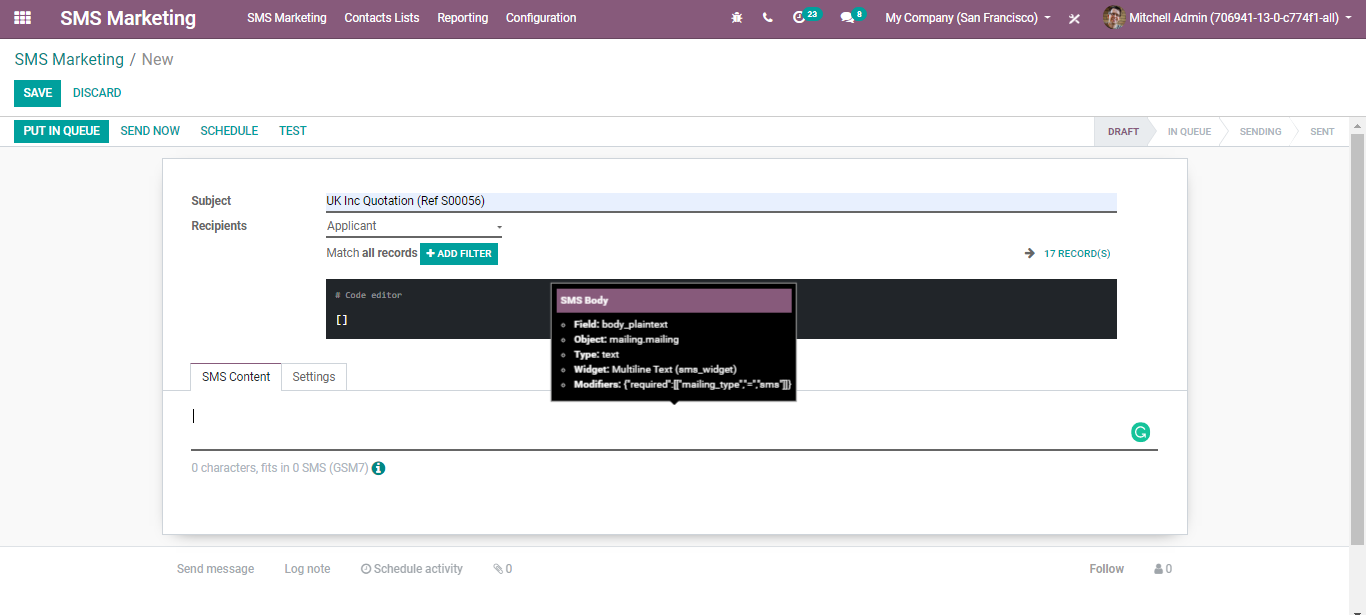Open the apps grid menu icon
Image resolution: width=1366 pixels, height=615 pixels.
point(22,18)
